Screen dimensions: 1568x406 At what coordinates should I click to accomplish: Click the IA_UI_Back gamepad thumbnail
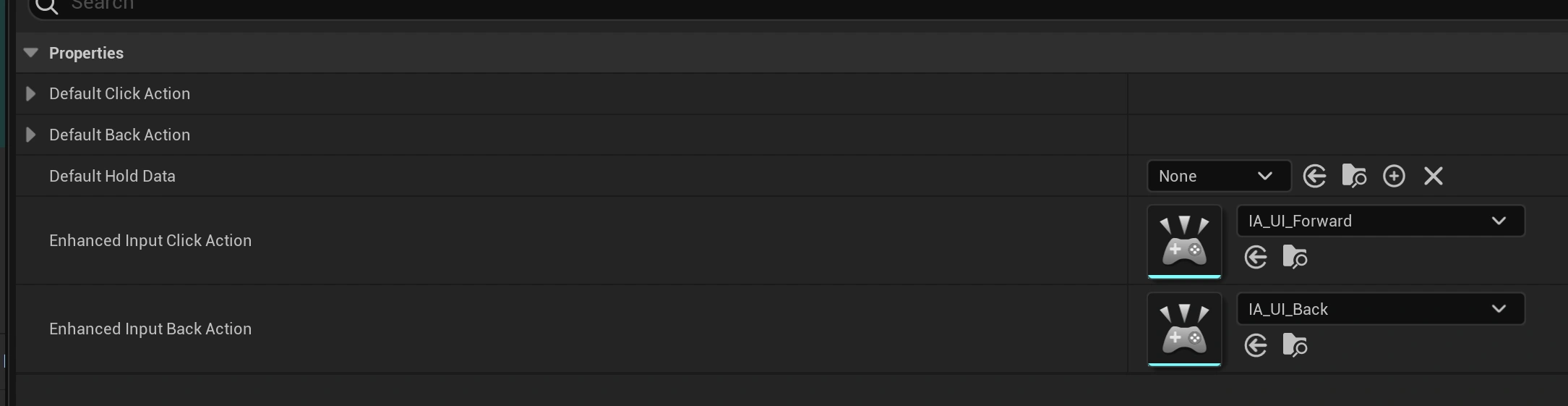click(x=1184, y=329)
